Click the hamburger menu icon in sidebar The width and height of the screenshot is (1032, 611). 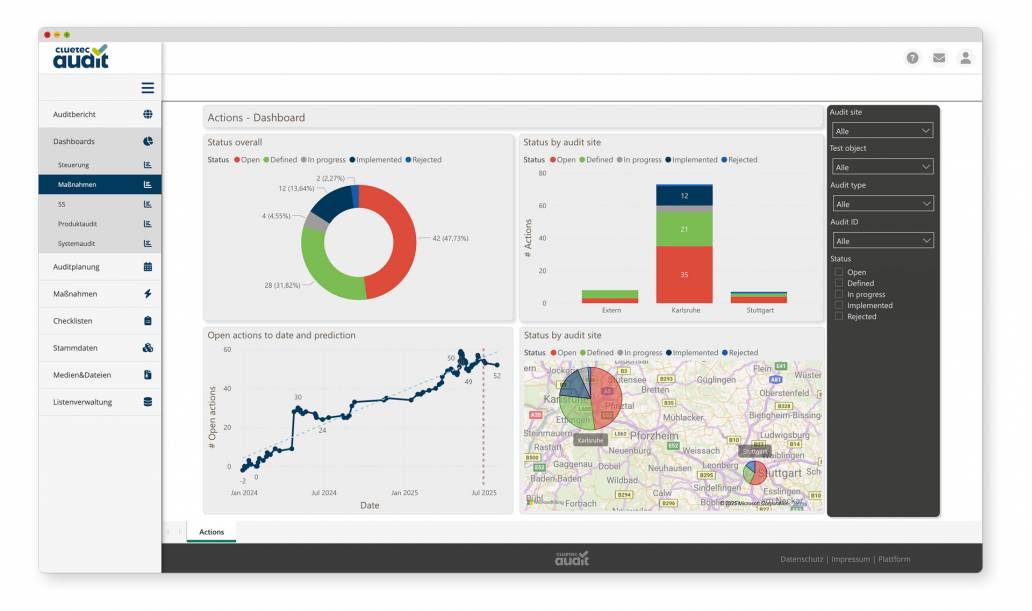[x=147, y=88]
